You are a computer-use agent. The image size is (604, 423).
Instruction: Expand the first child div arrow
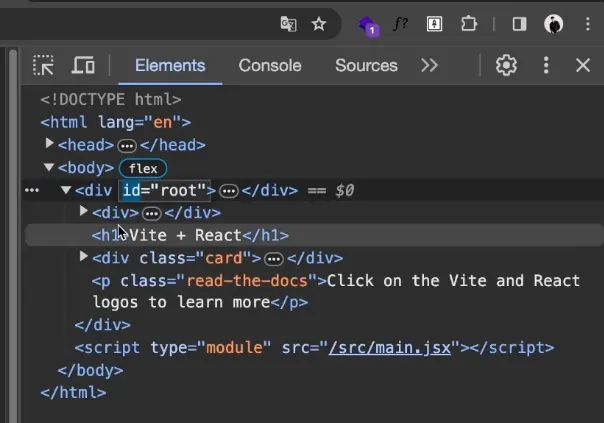point(83,211)
